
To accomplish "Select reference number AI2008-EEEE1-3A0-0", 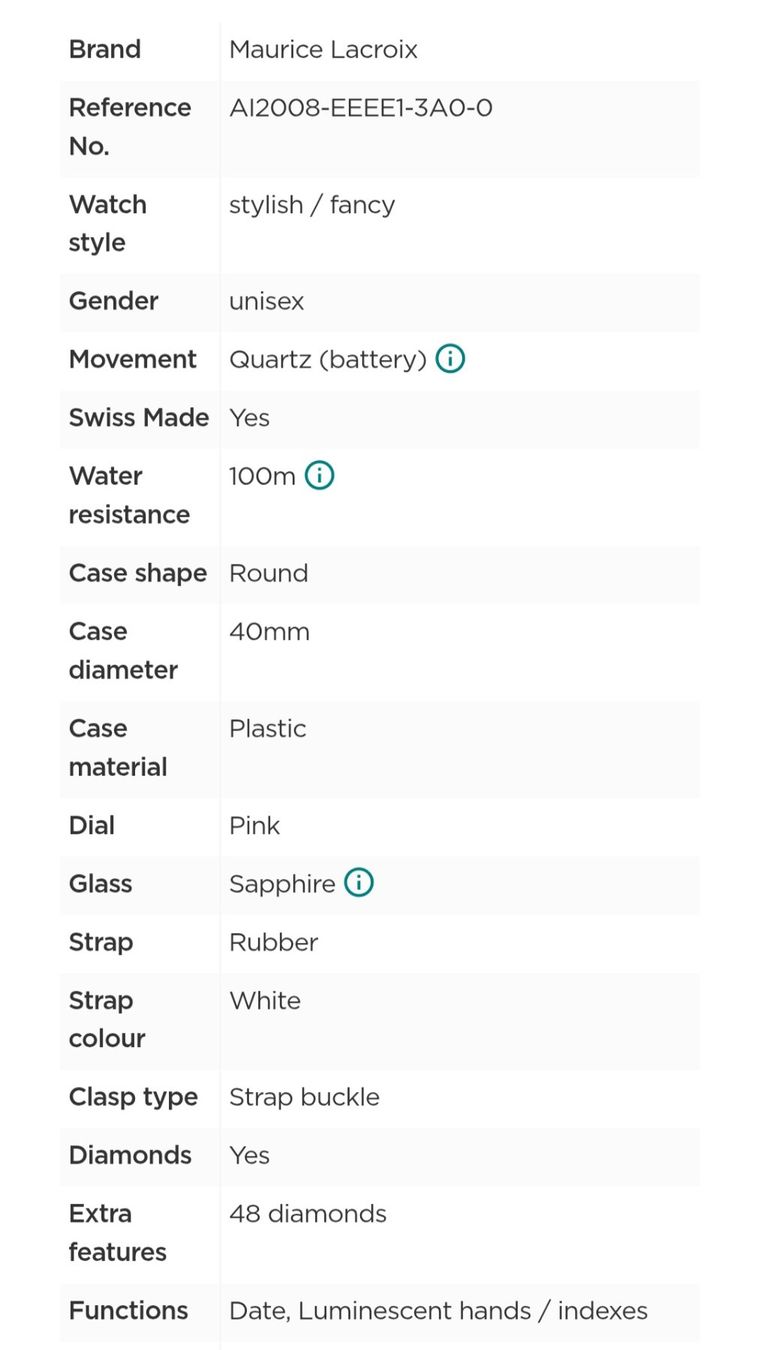I will click(361, 107).
